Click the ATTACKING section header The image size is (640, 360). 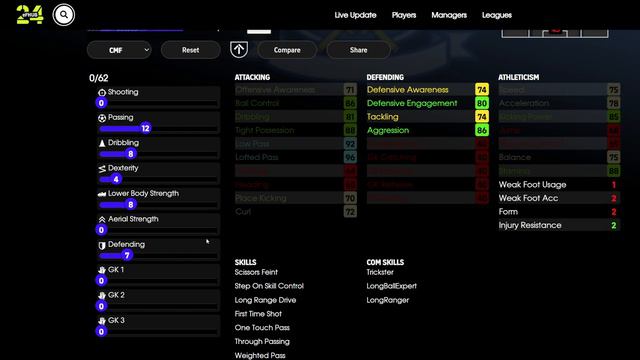click(x=252, y=77)
